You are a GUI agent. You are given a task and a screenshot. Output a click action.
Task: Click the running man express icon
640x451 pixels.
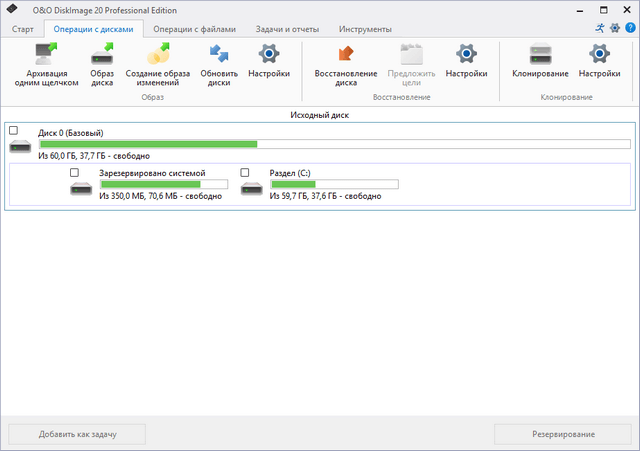pyautogui.click(x=599, y=29)
